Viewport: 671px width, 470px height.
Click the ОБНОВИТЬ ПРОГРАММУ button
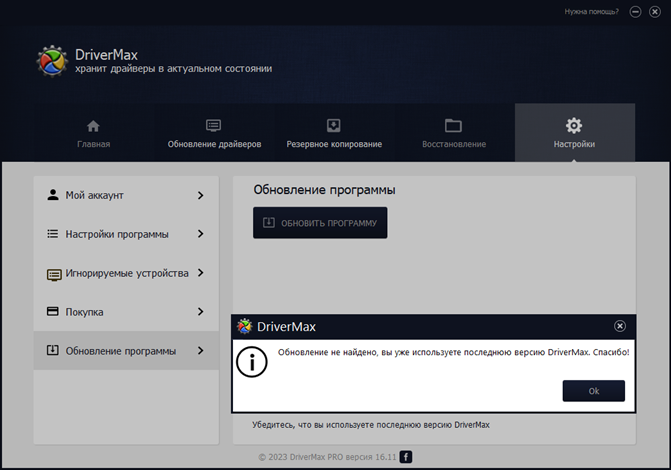tap(320, 223)
